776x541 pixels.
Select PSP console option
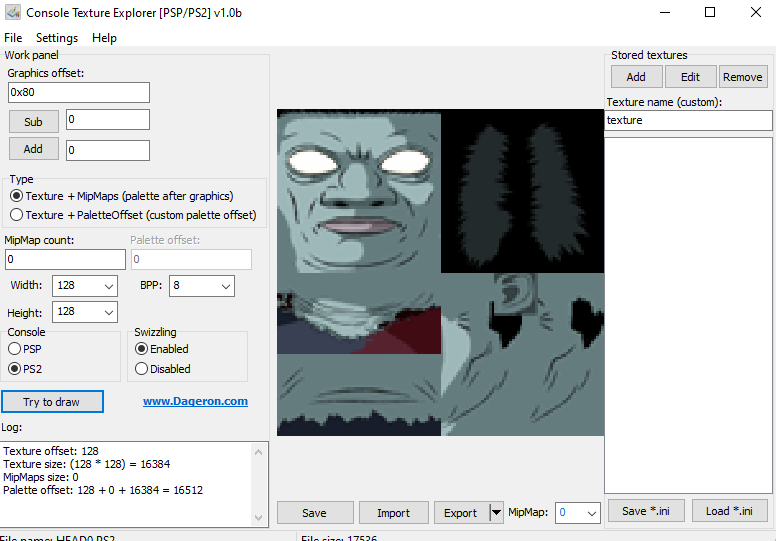tap(25, 349)
